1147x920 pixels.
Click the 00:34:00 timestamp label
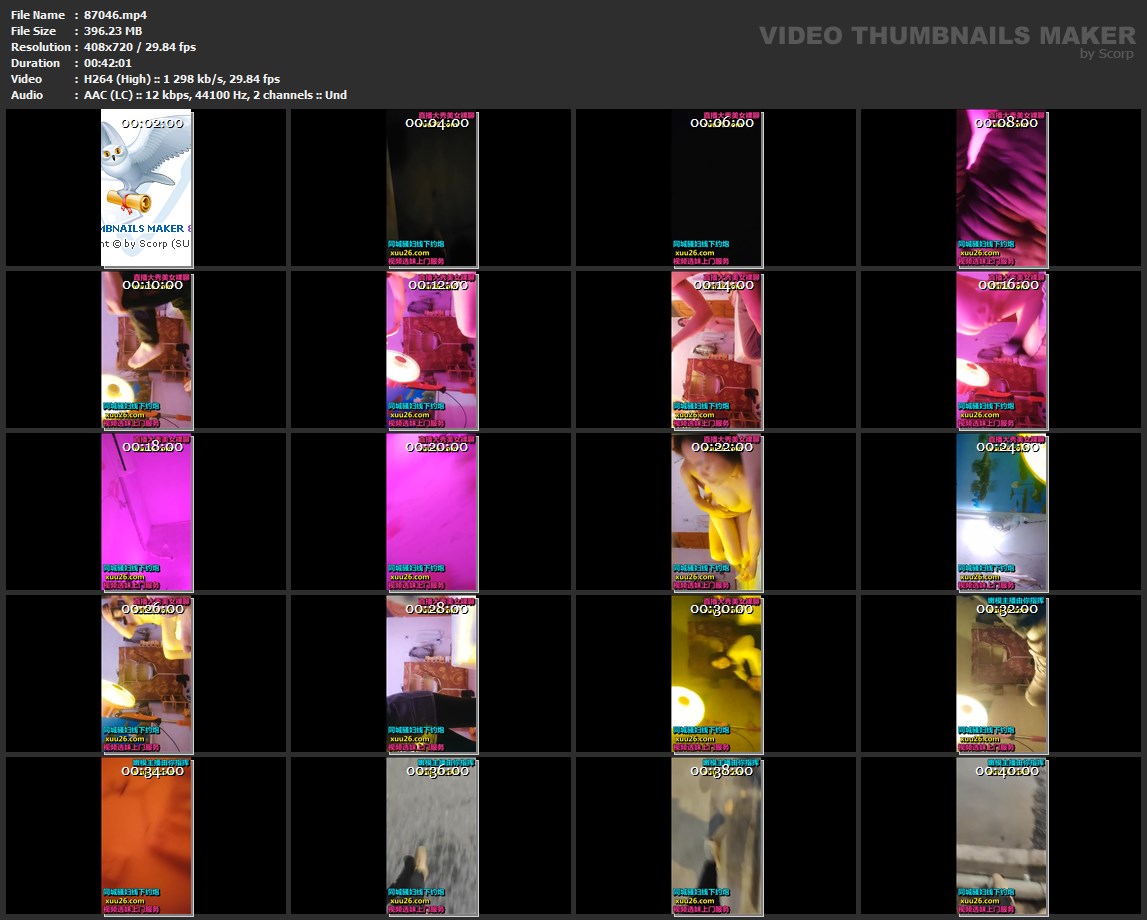click(x=152, y=771)
